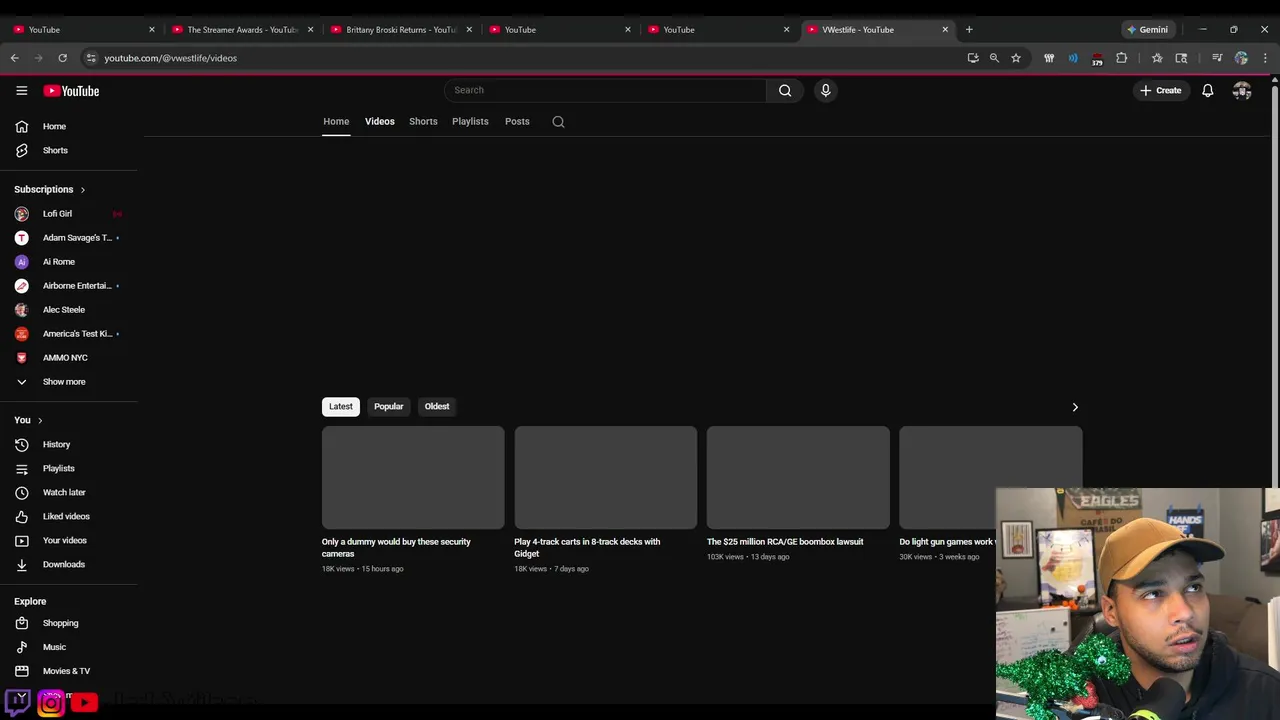Bookmark this tab with the star

(x=1016, y=58)
